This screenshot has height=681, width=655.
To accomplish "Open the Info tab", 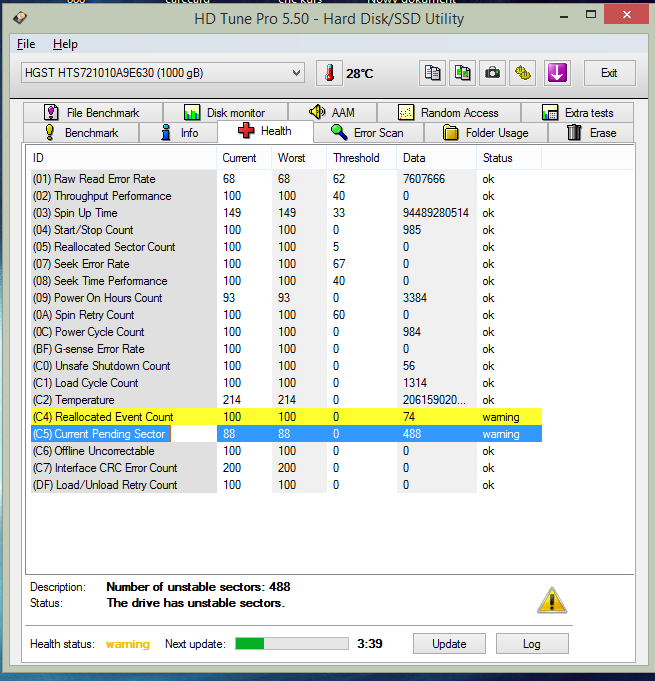I will [x=178, y=132].
